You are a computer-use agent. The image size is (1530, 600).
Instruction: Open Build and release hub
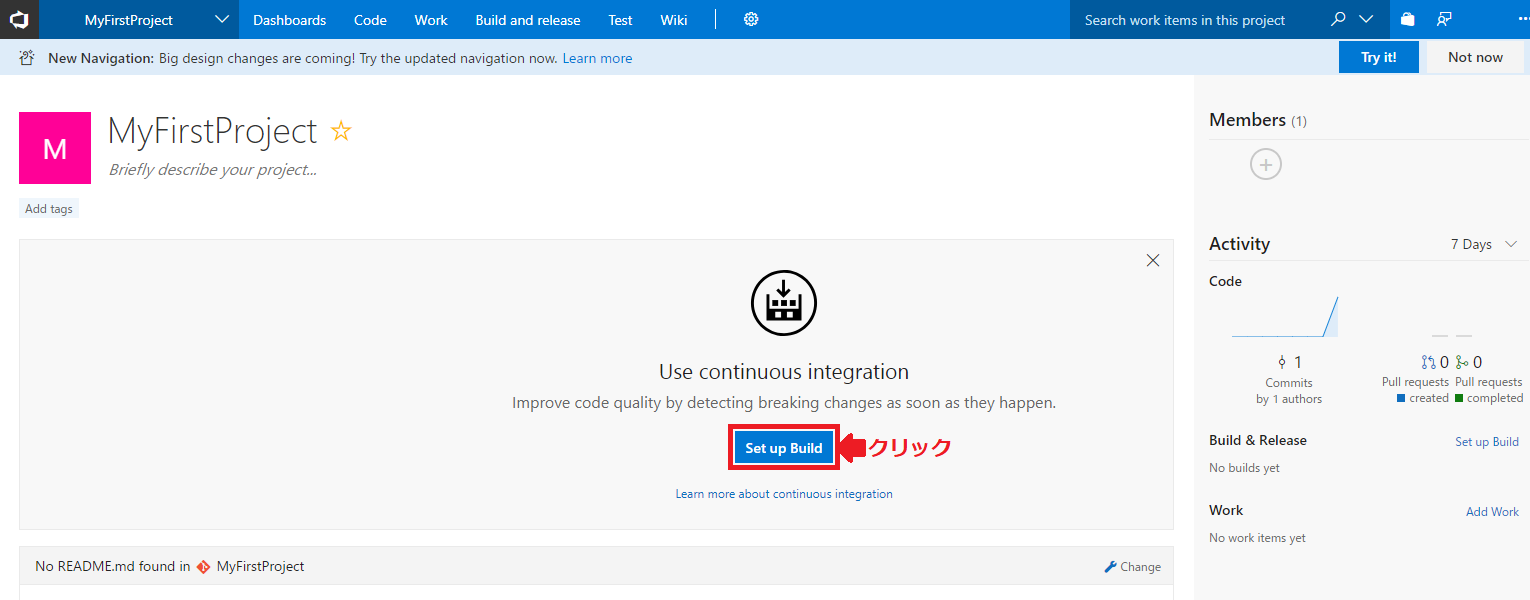pyautogui.click(x=528, y=20)
